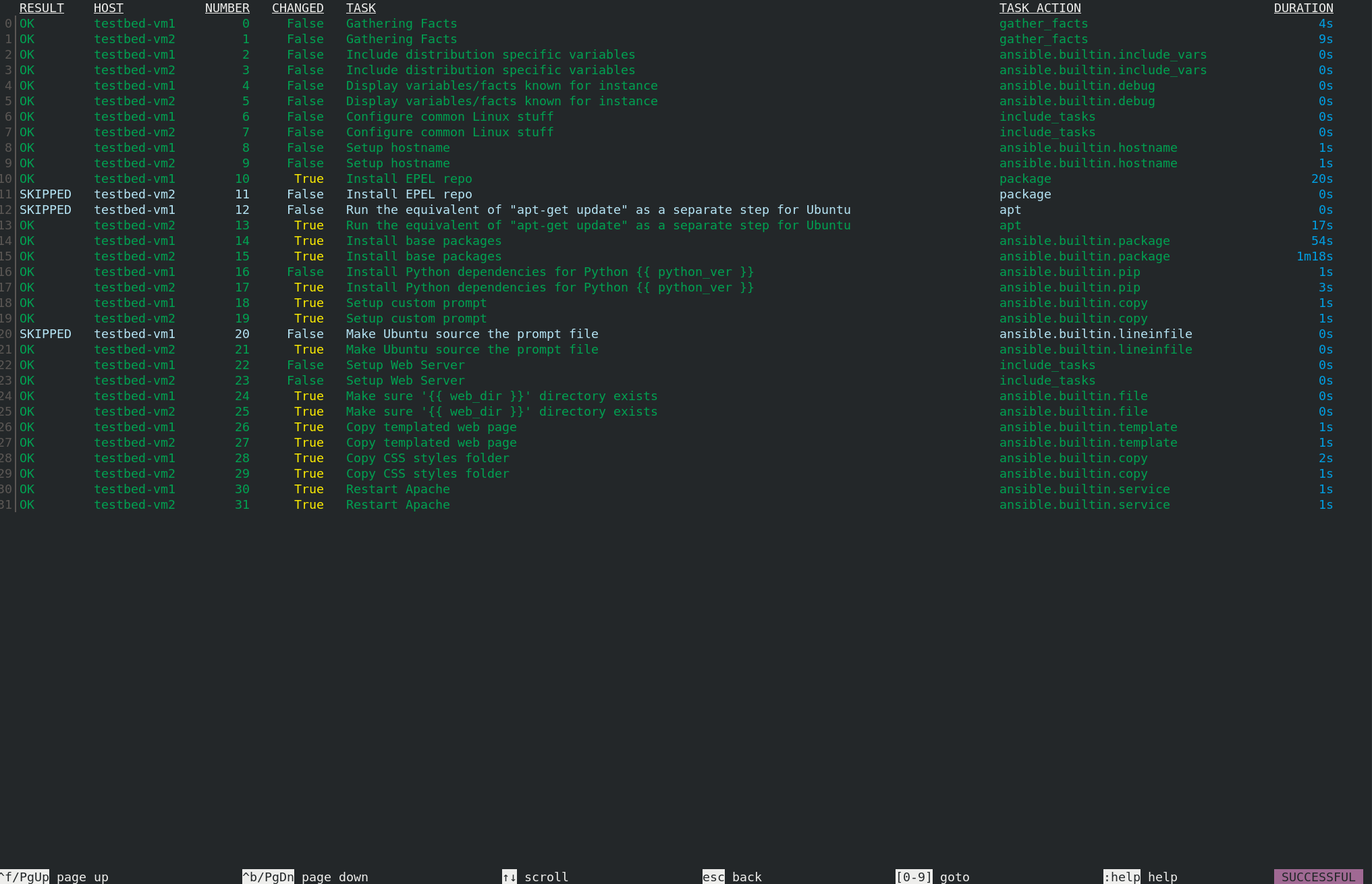1372x884 pixels.
Task: Select row 0 Gathering Facts on testbed-vm1
Action: (x=401, y=24)
